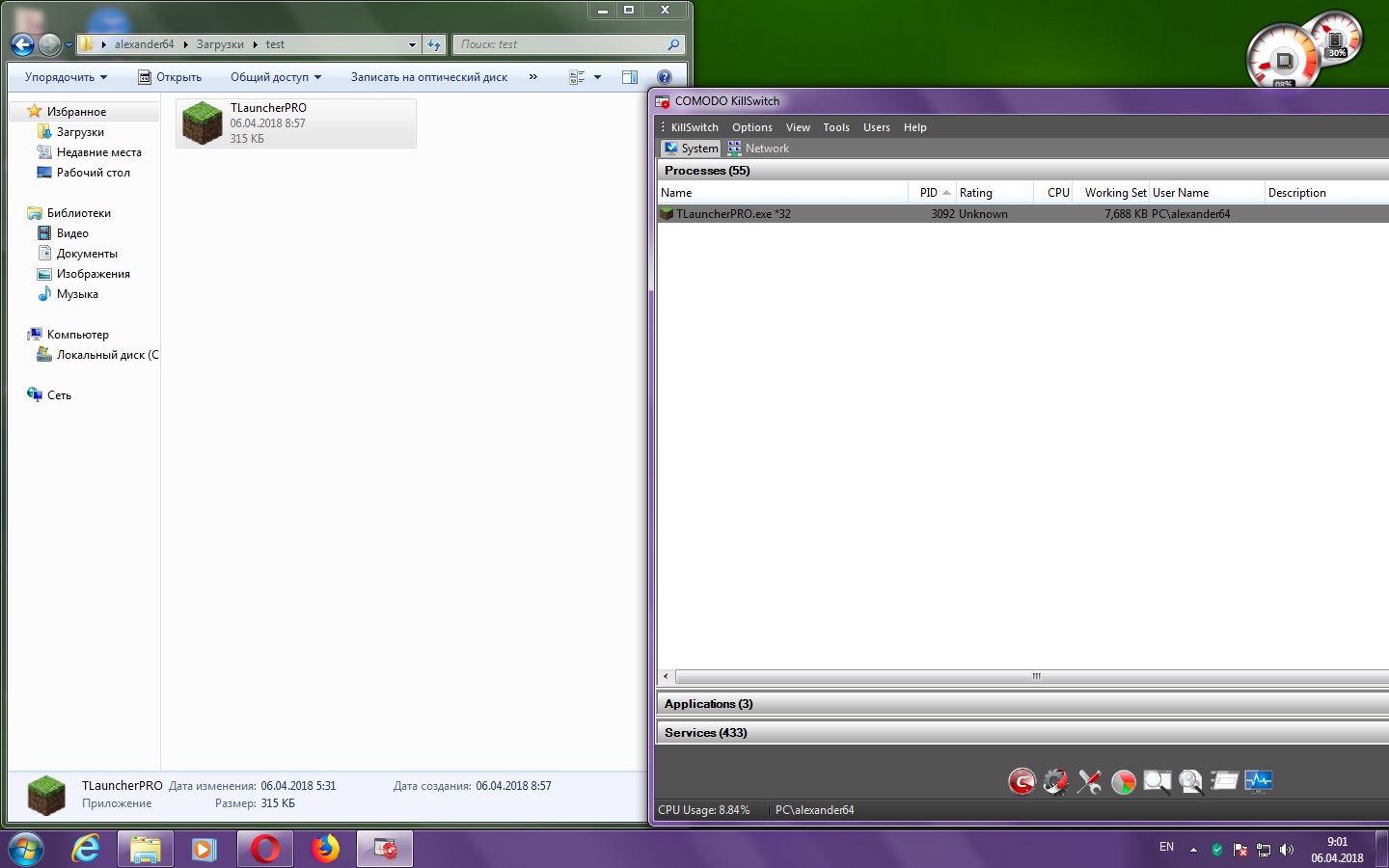Open the volume speaker tray icon
The width and height of the screenshot is (1389, 868).
1287,850
